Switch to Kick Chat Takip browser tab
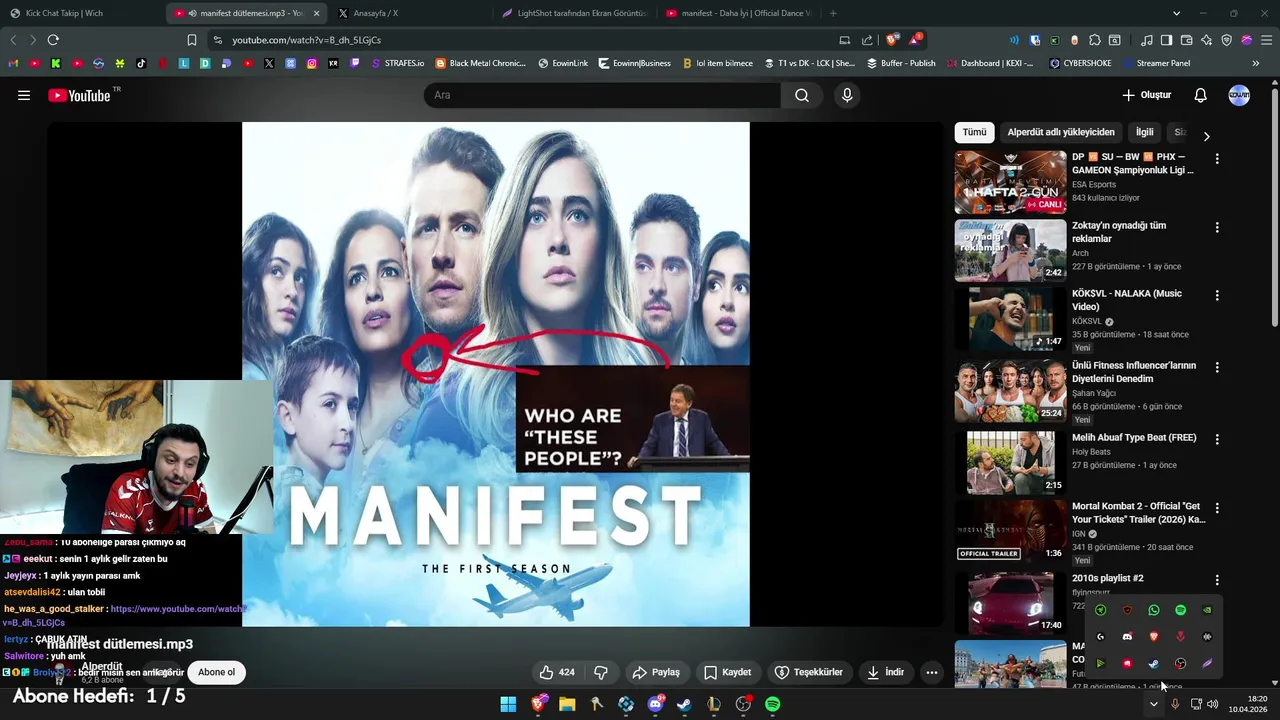 80,13
